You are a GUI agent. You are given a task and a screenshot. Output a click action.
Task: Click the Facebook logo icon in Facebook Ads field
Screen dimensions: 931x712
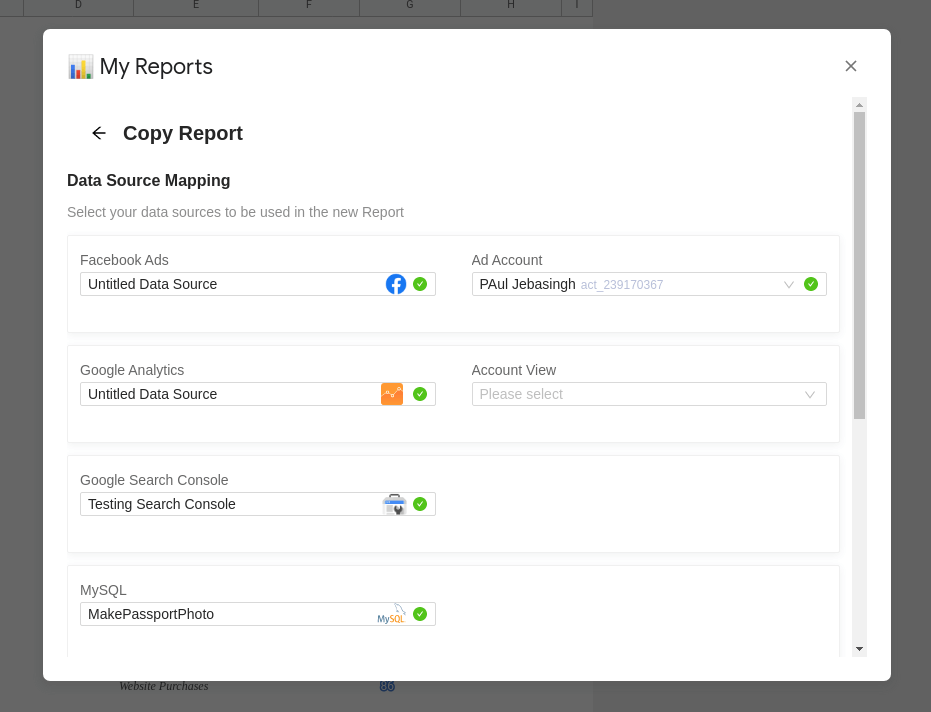pyautogui.click(x=396, y=284)
